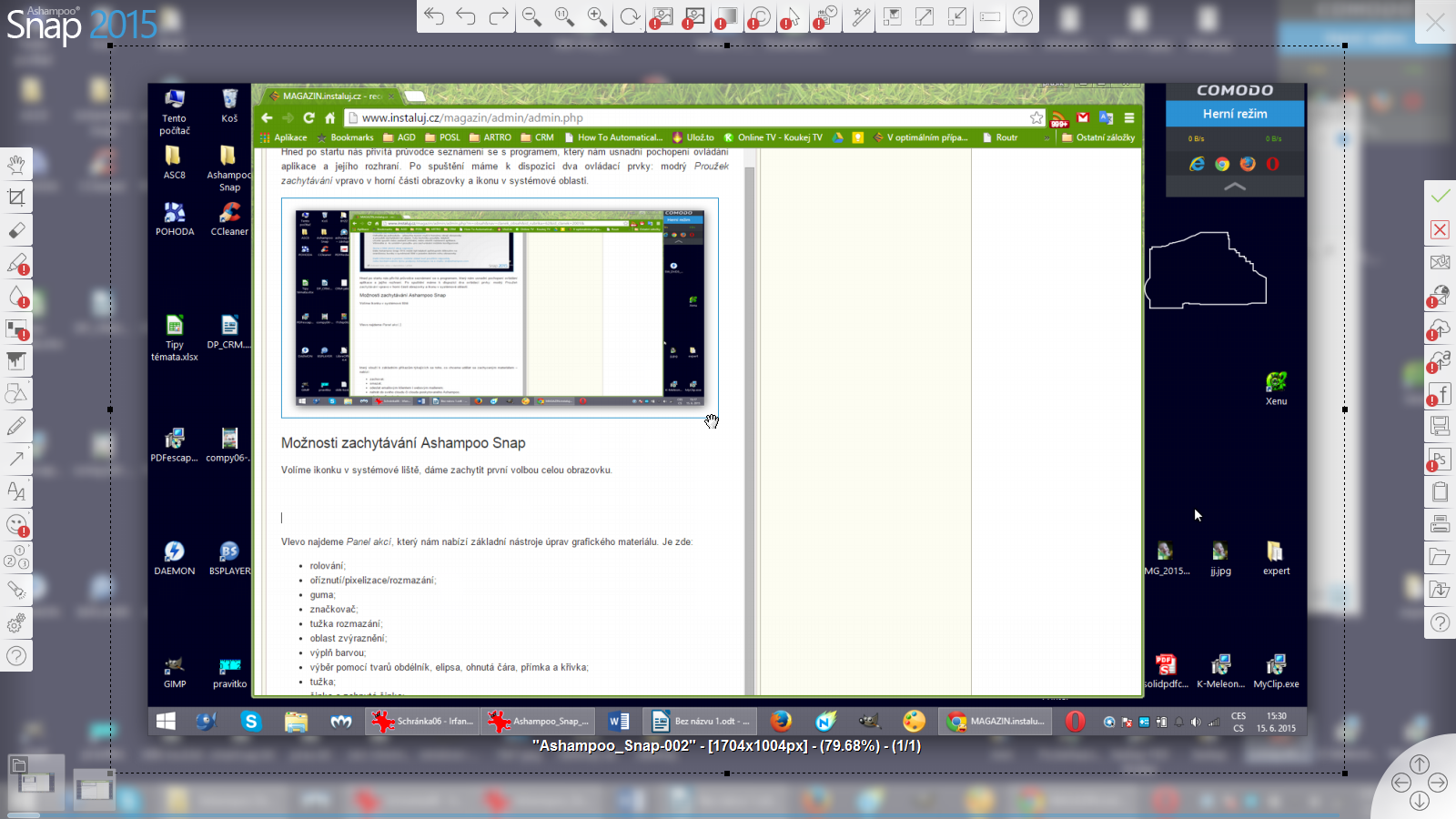Set zoom to 1:1 actual size
1456x819 pixels.
[x=564, y=16]
